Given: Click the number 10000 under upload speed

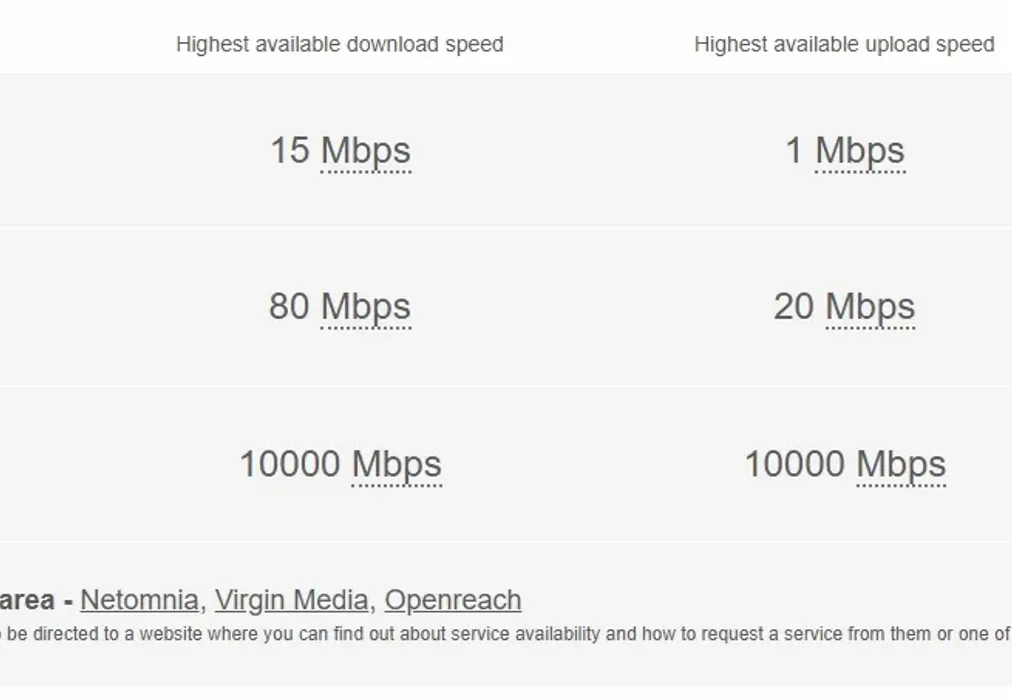Looking at the screenshot, I should click(x=795, y=465).
